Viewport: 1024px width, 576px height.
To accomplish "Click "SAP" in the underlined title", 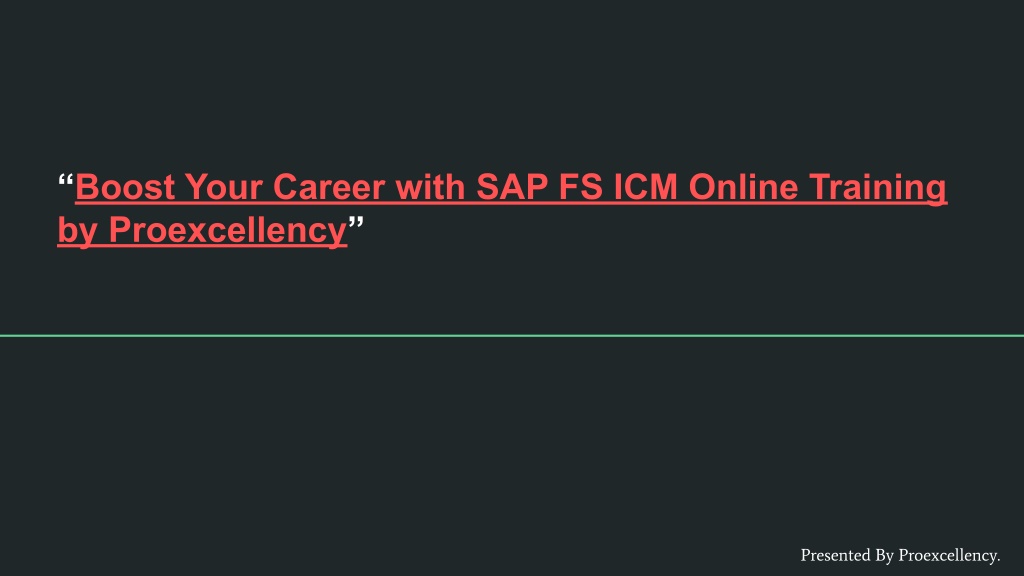I will (x=512, y=187).
